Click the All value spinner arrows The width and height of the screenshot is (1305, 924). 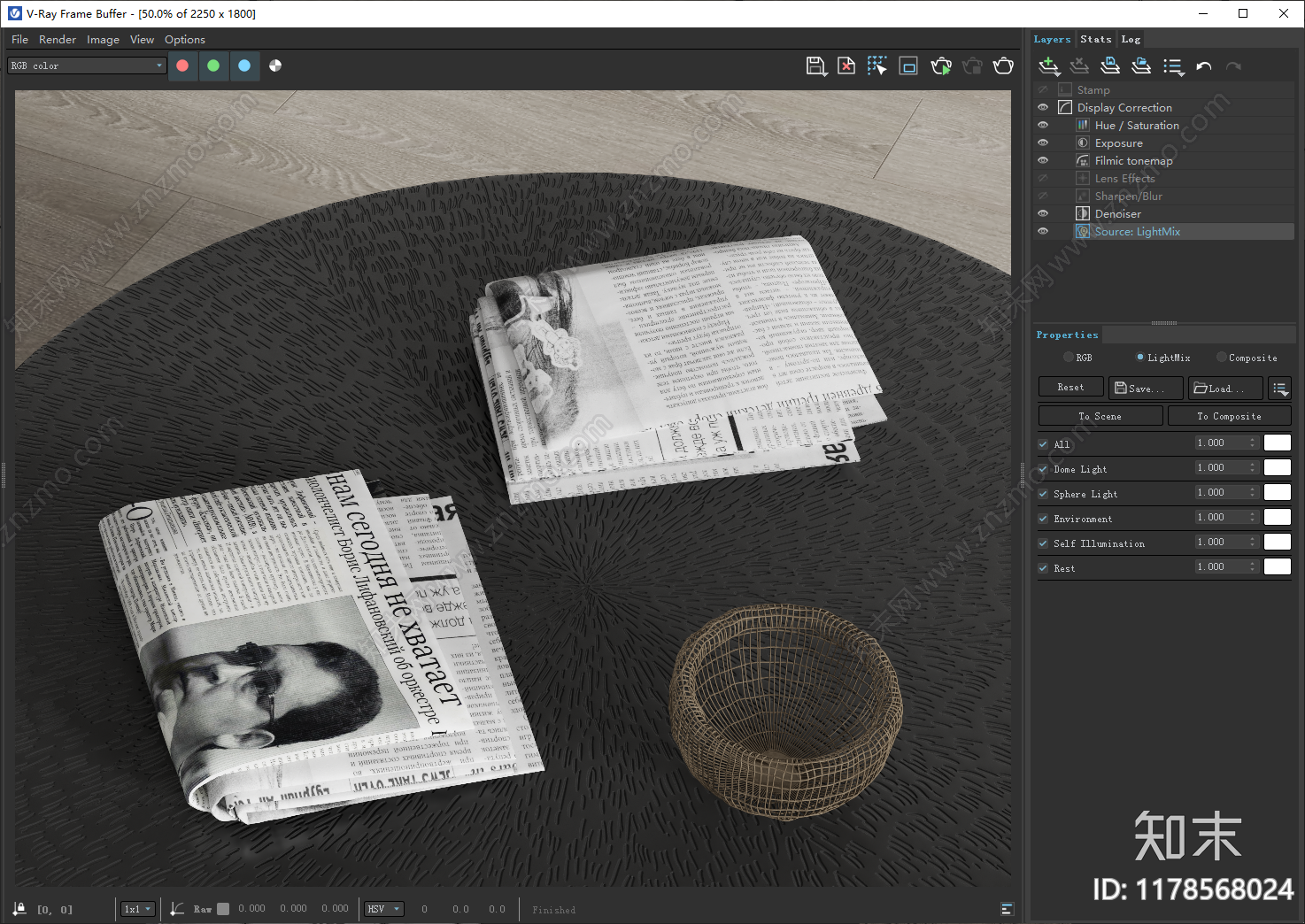point(1252,443)
